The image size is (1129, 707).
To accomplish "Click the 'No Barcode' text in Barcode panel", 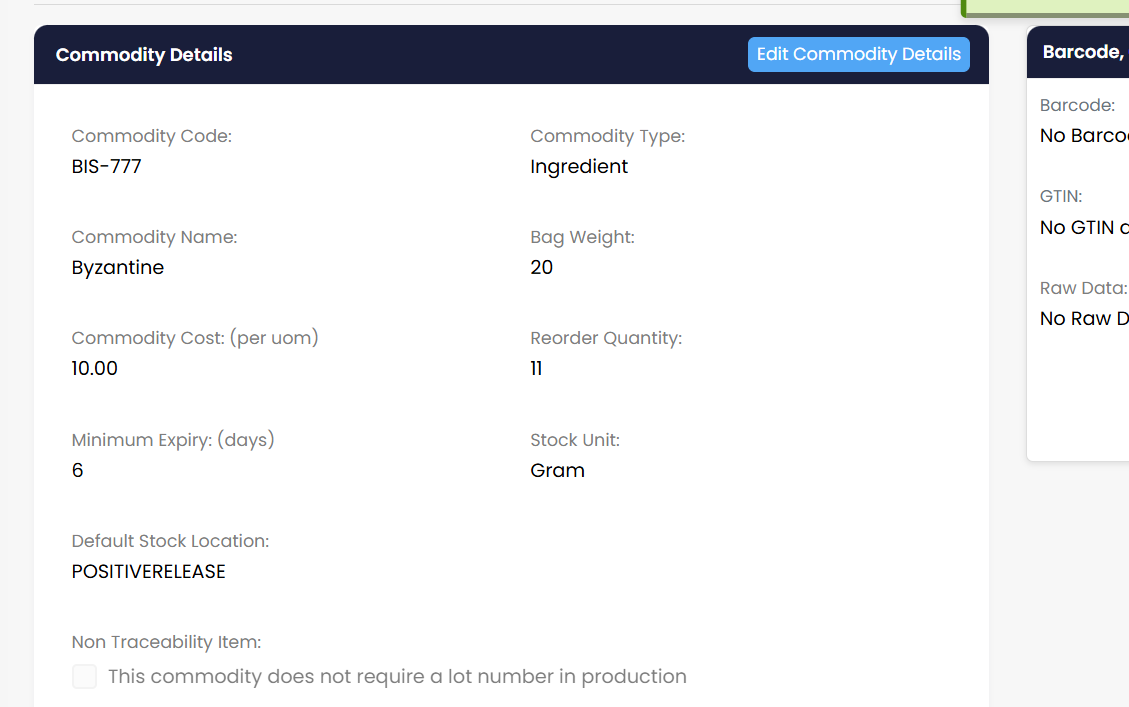I will tap(1083, 135).
